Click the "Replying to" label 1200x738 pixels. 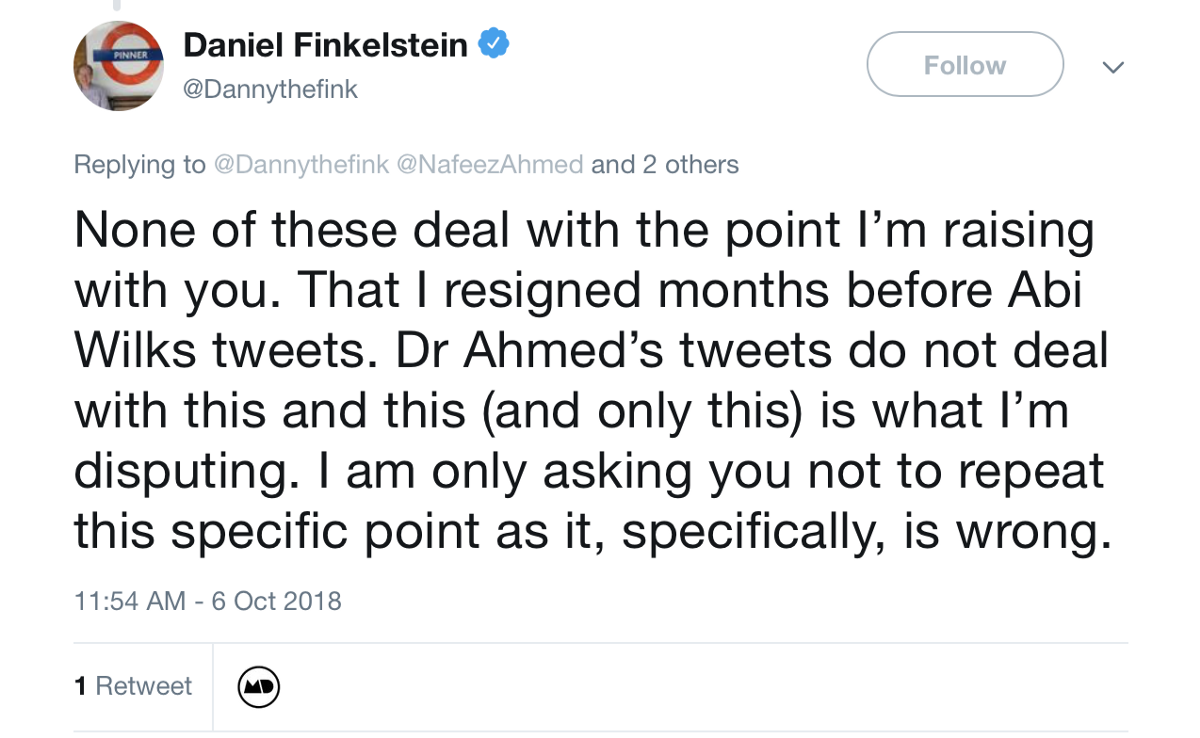(x=139, y=164)
